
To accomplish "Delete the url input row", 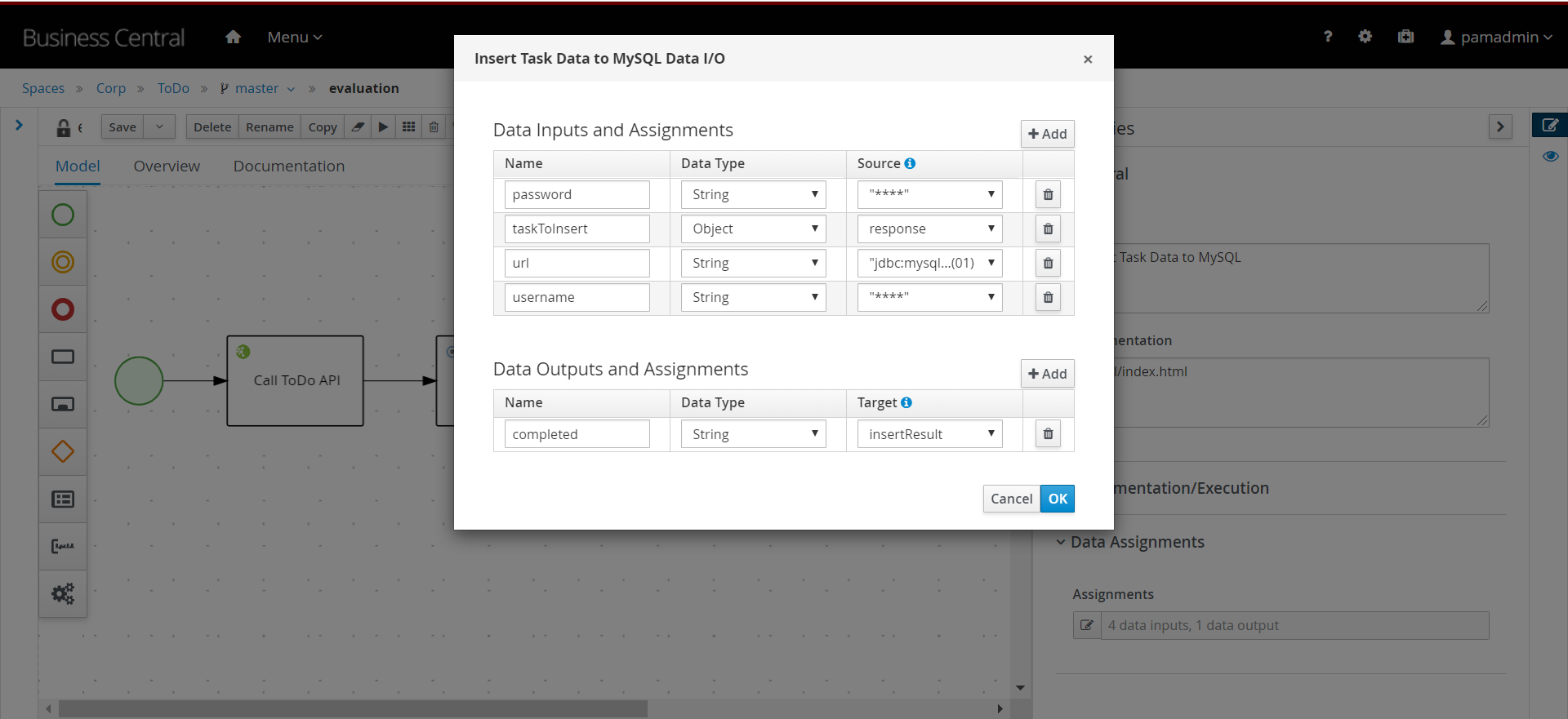I will pyautogui.click(x=1048, y=264).
